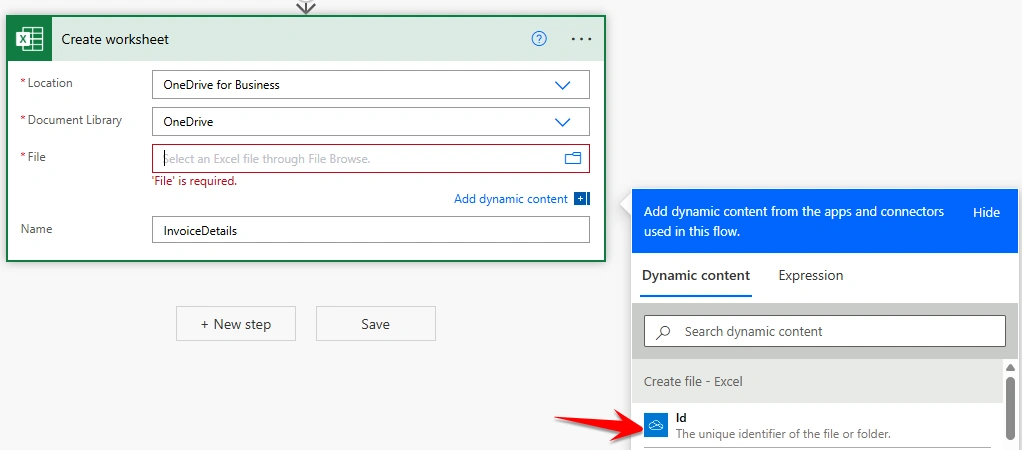
Task: Choose the Id unique identifier description text
Action: coord(783,434)
